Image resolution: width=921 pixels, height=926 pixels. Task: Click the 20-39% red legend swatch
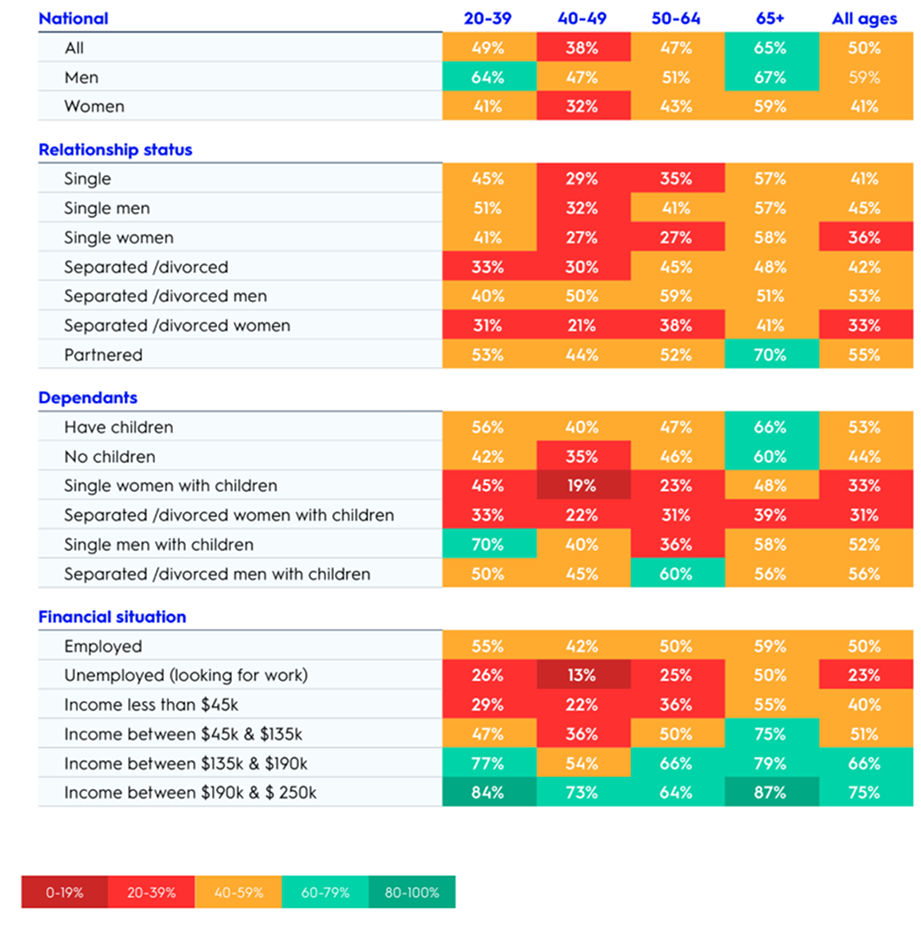tap(152, 892)
